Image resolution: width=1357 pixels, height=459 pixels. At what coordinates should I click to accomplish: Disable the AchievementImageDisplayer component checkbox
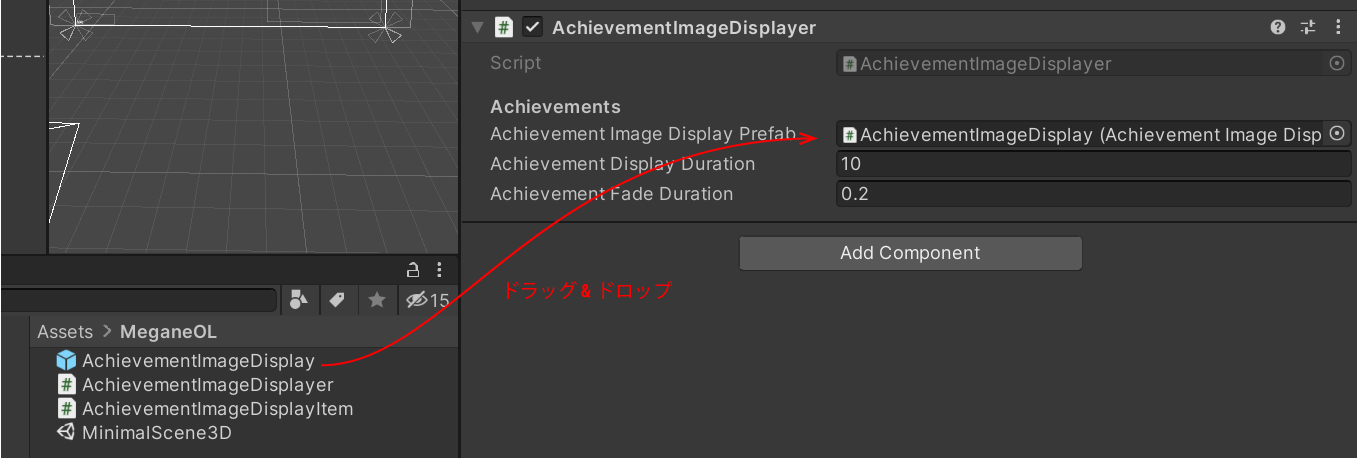click(x=533, y=27)
